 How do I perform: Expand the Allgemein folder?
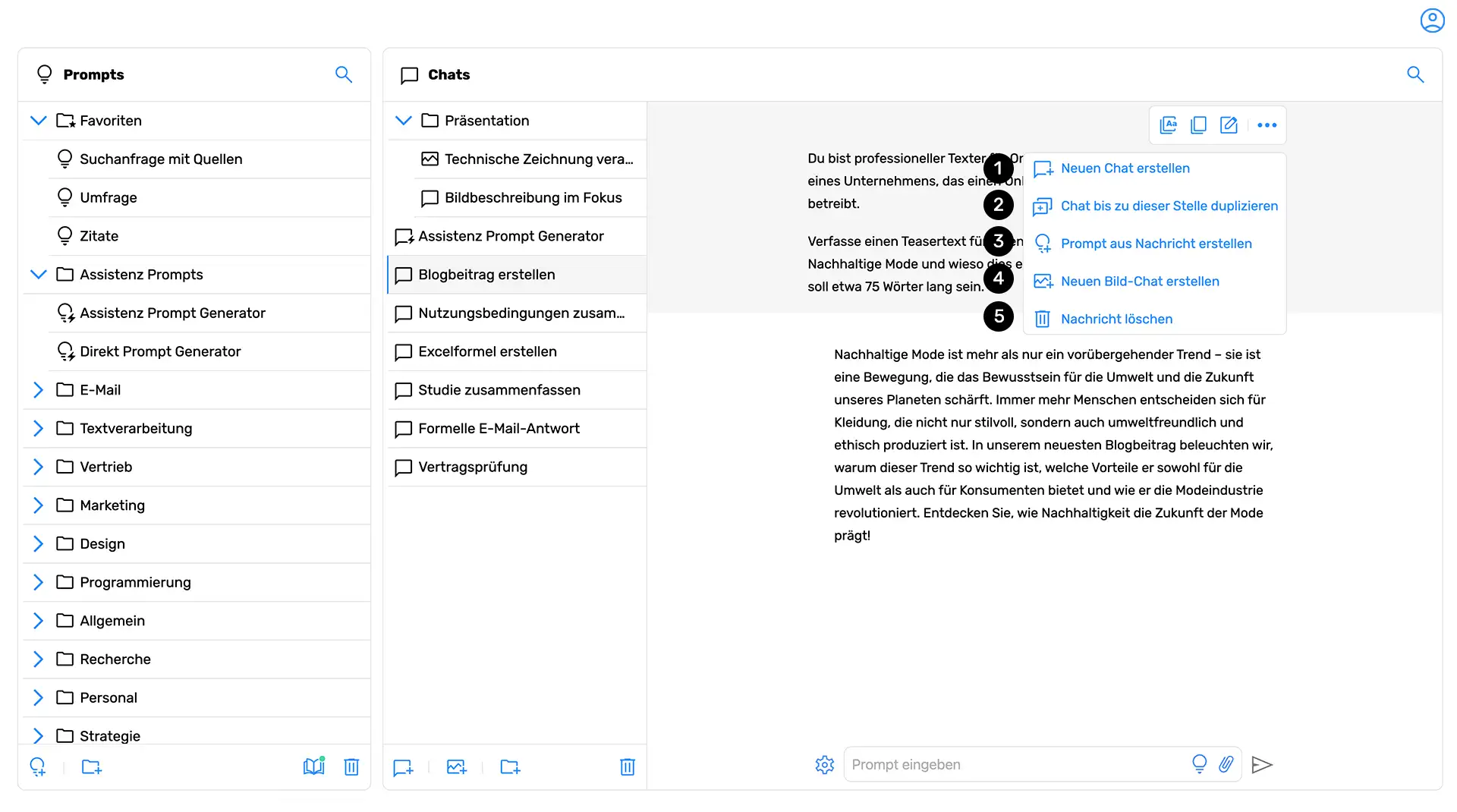pyautogui.click(x=39, y=621)
